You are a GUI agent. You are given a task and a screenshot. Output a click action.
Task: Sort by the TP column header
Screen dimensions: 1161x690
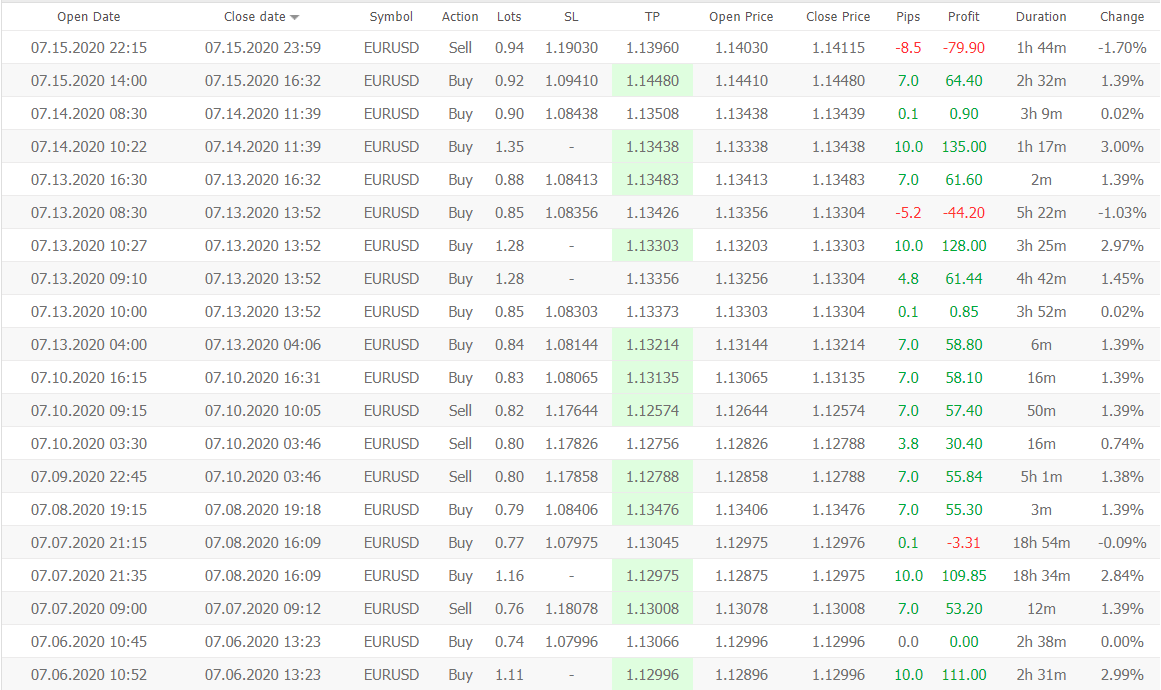(652, 16)
